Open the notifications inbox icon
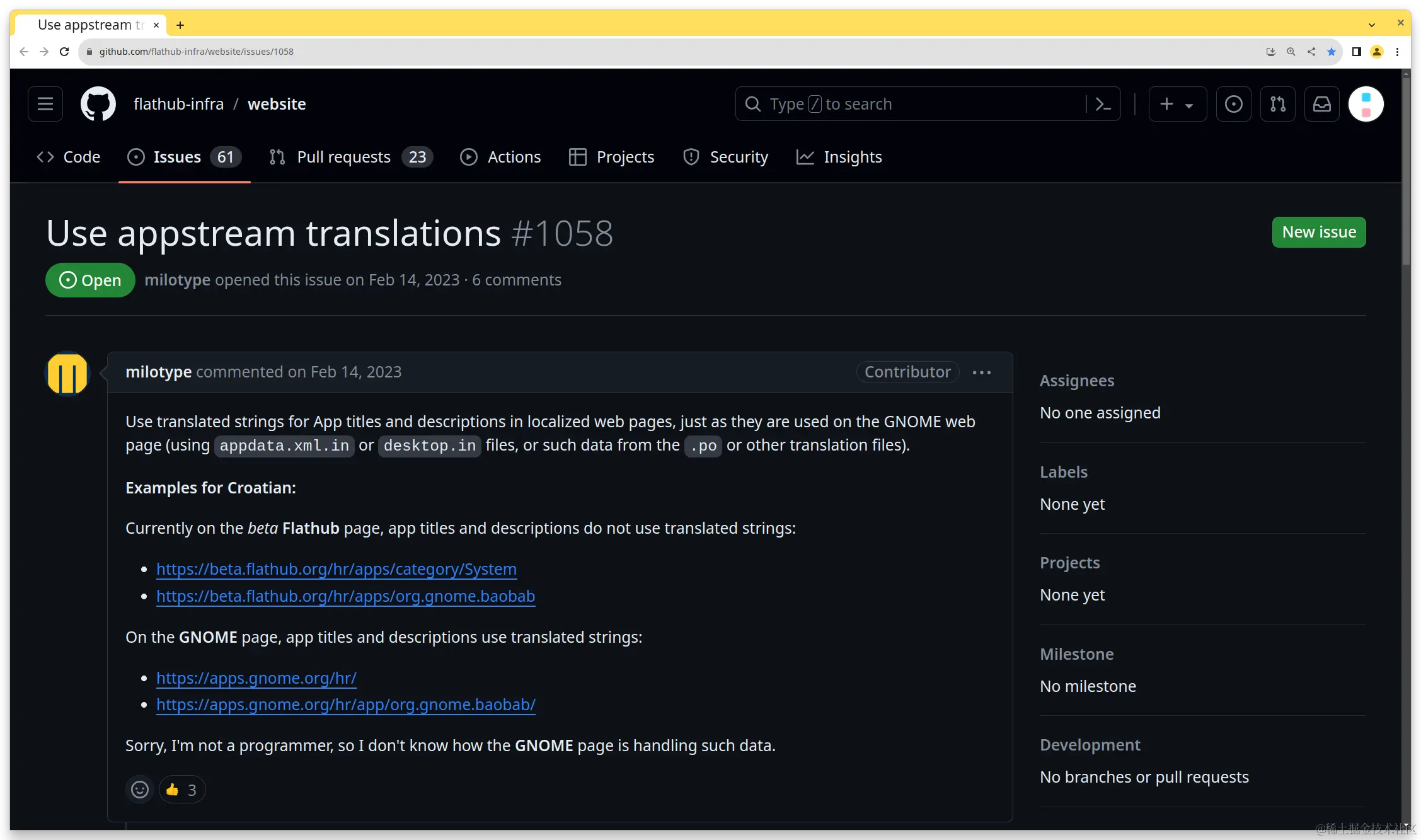This screenshot has width=1421, height=840. click(x=1321, y=104)
